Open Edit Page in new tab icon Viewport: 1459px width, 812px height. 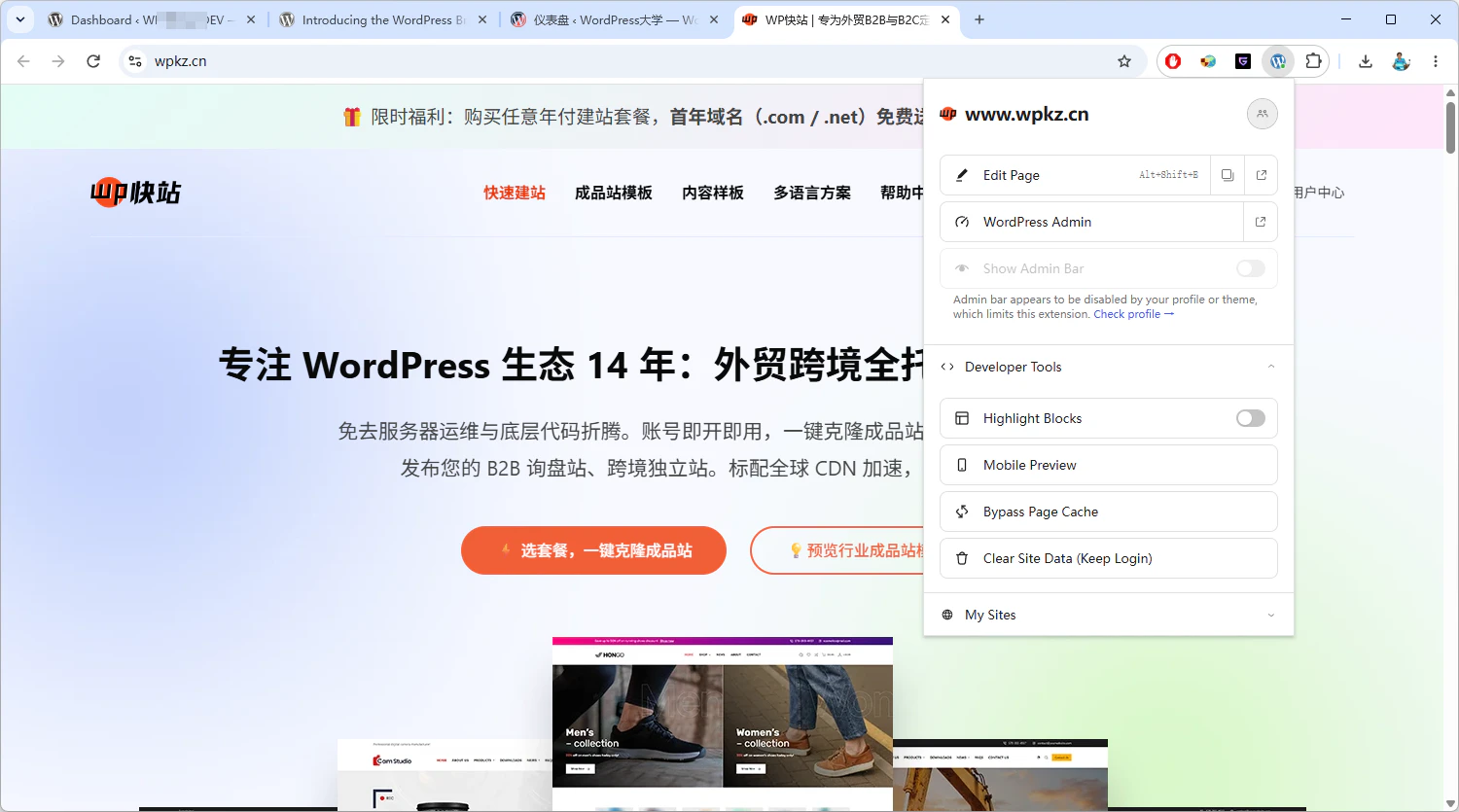click(x=1262, y=175)
